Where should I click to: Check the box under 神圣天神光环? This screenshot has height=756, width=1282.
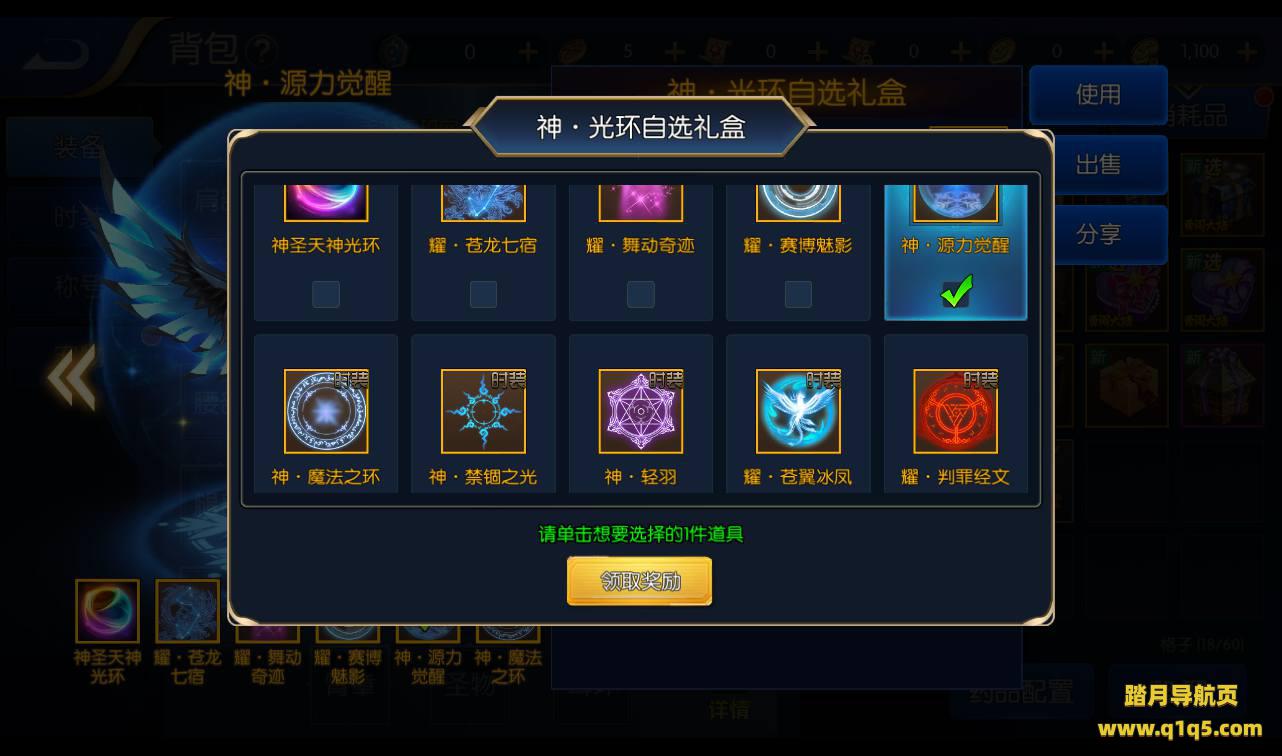coord(326,294)
